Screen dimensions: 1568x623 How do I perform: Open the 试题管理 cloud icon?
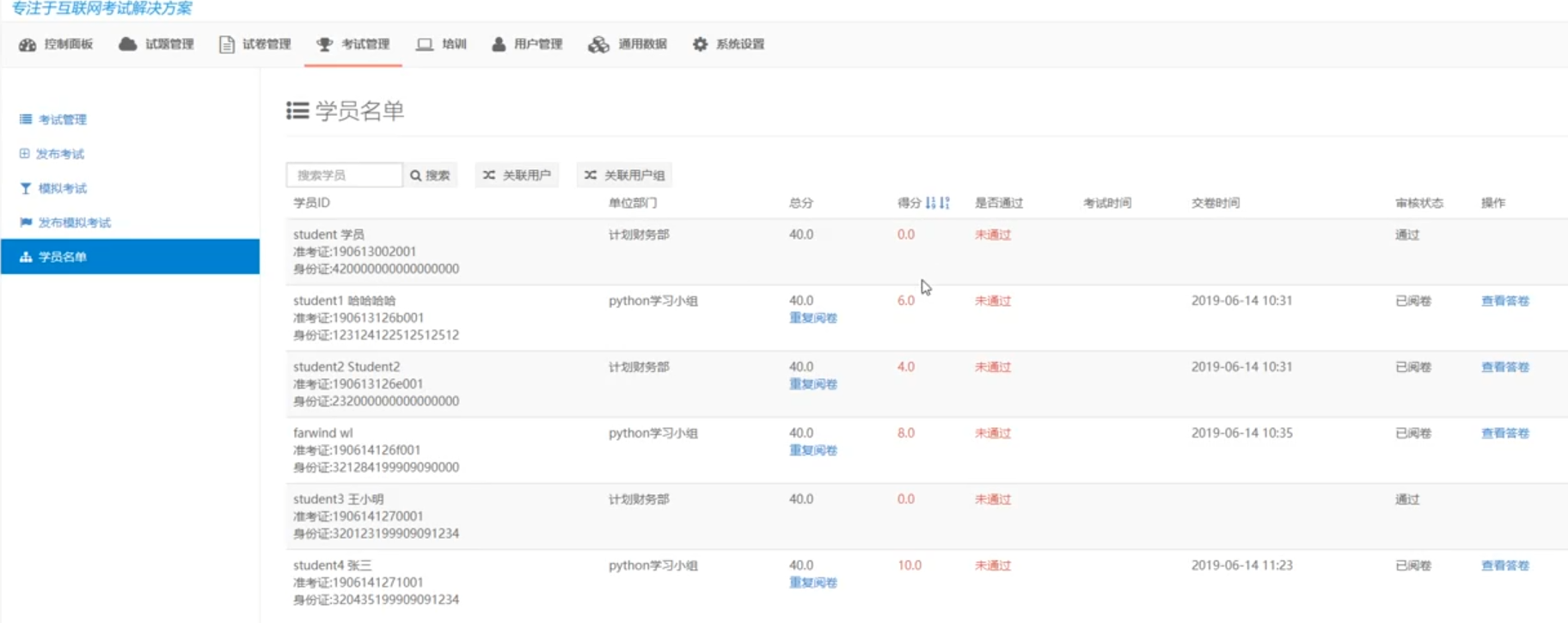128,44
